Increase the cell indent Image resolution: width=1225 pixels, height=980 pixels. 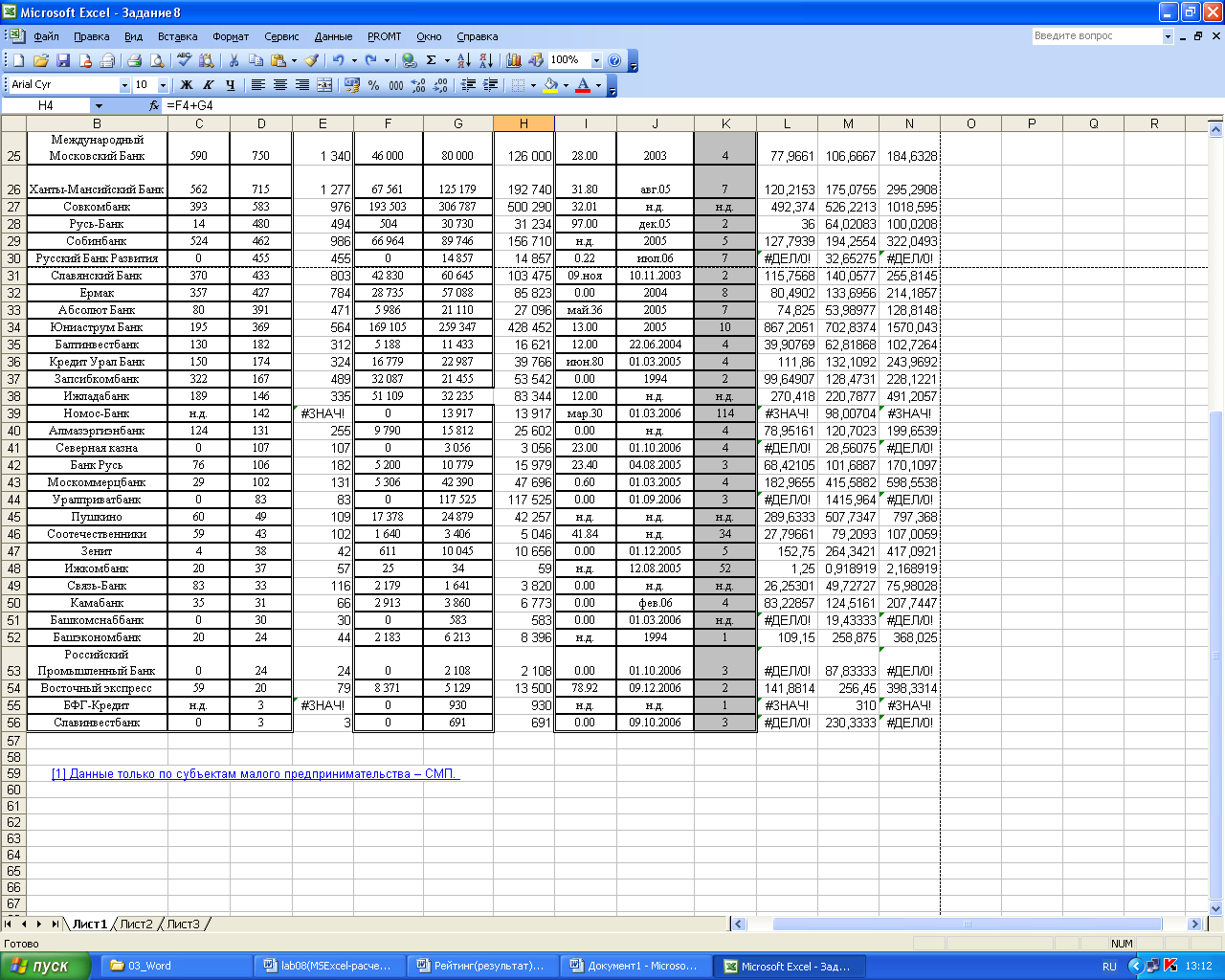[490, 85]
